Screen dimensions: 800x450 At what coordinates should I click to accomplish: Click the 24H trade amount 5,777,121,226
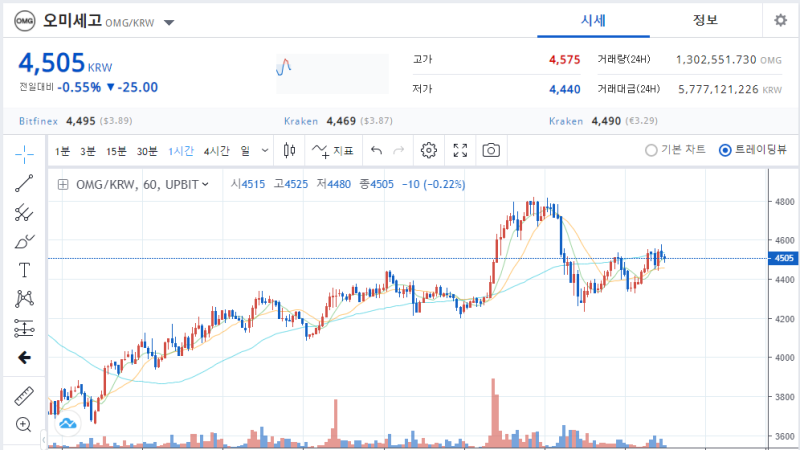[x=718, y=89]
